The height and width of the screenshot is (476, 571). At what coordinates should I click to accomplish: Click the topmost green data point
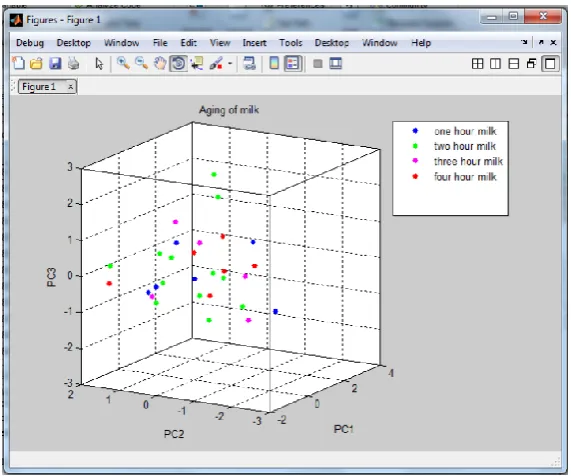click(214, 174)
